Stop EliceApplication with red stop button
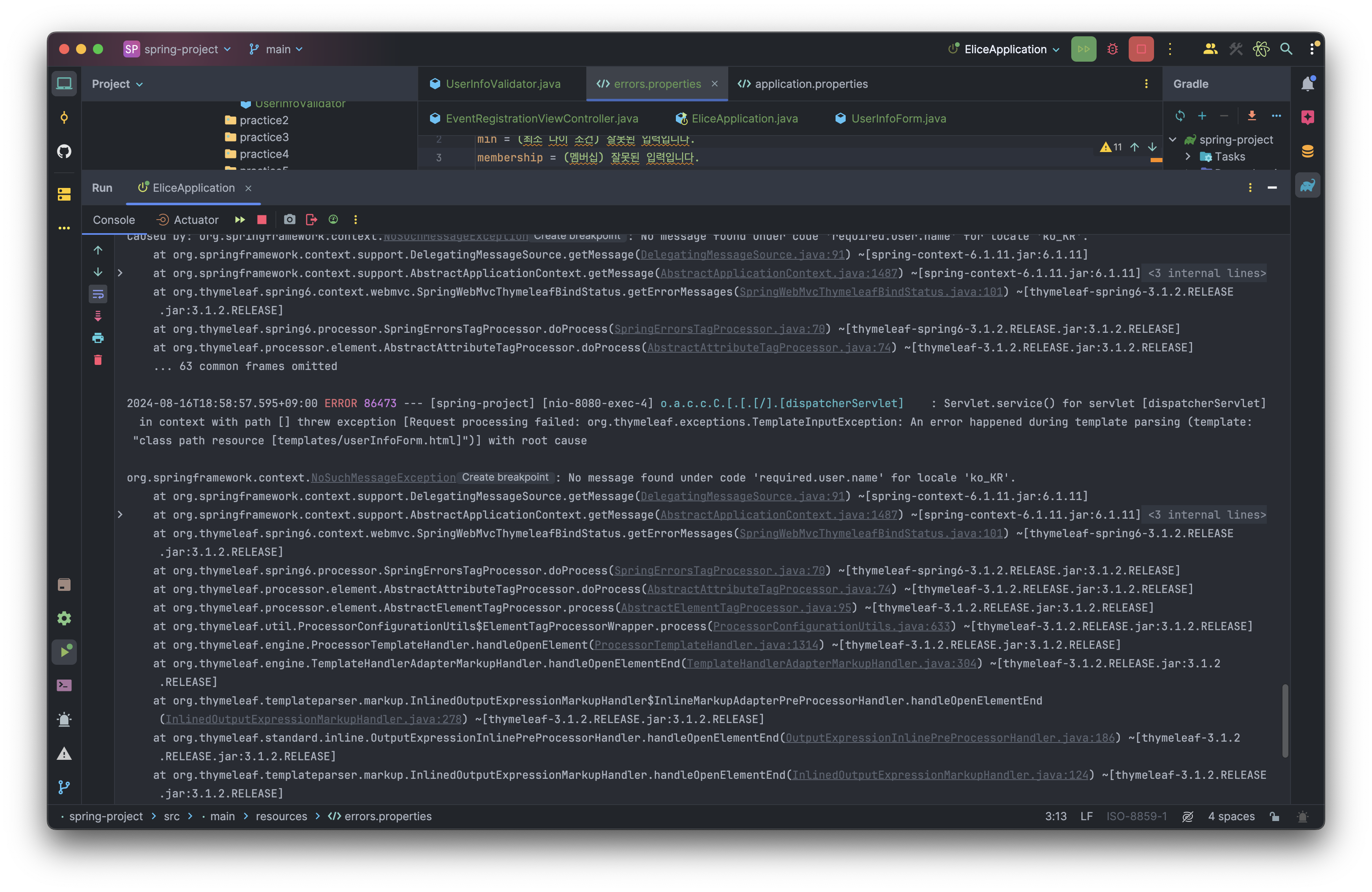This screenshot has height=892, width=1372. [1141, 49]
